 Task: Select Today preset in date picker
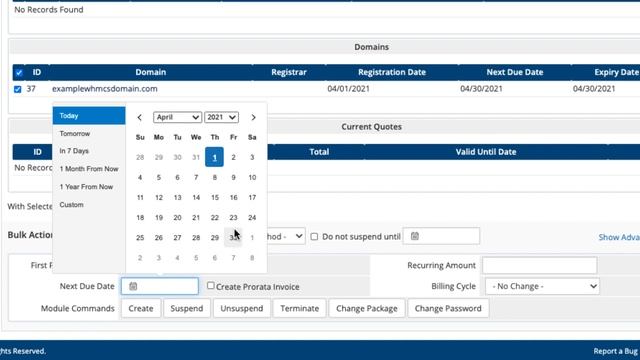click(89, 116)
